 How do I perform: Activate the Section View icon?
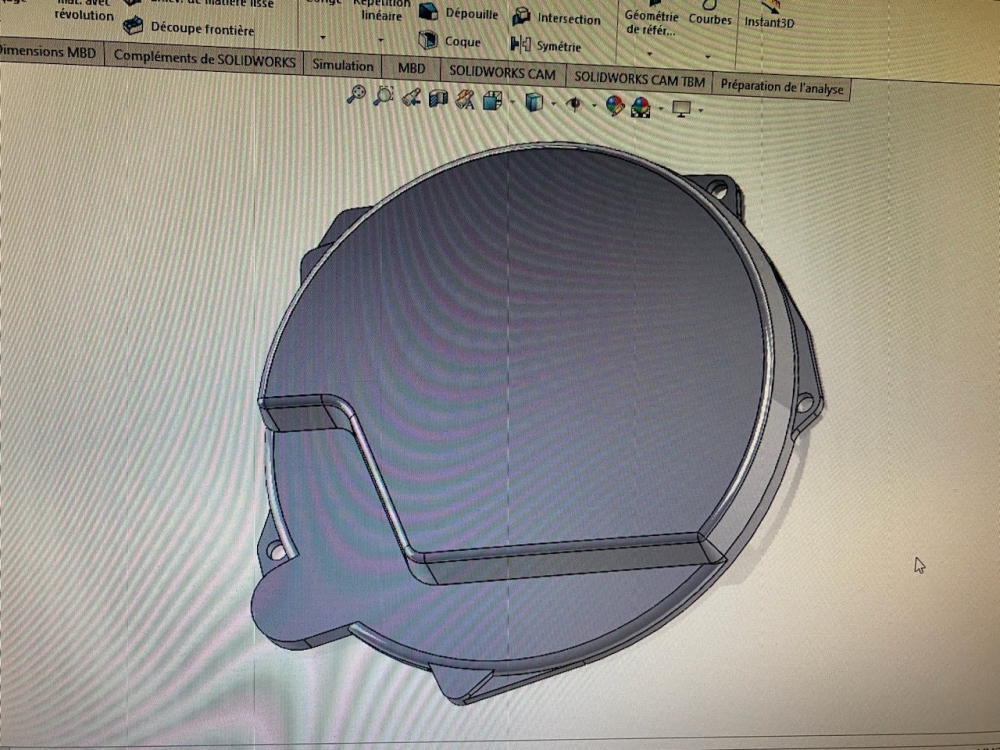[437, 99]
